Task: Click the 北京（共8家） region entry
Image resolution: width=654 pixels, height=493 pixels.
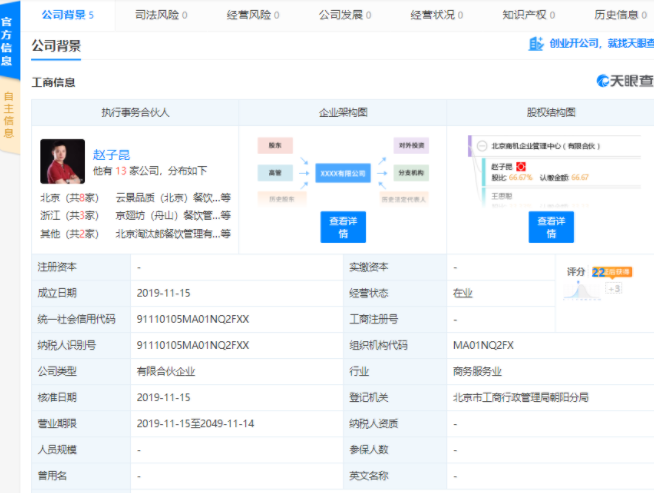Action: (x=69, y=198)
